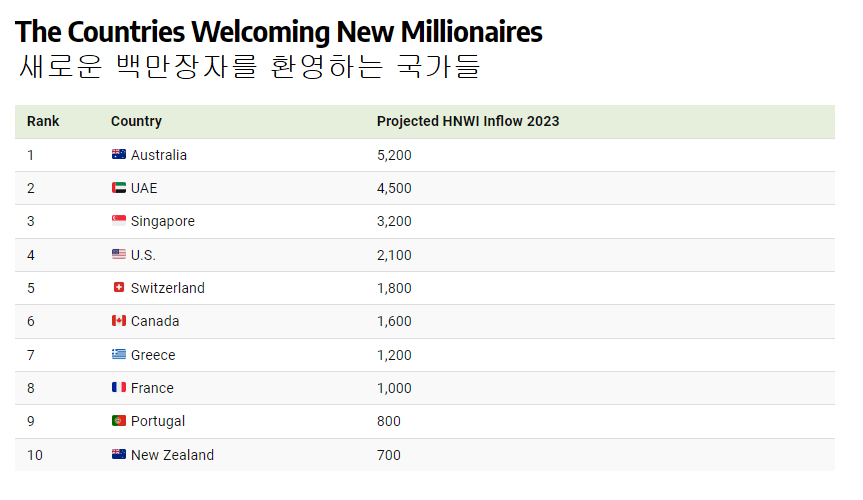Click the Portugal flag icon

[x=119, y=421]
